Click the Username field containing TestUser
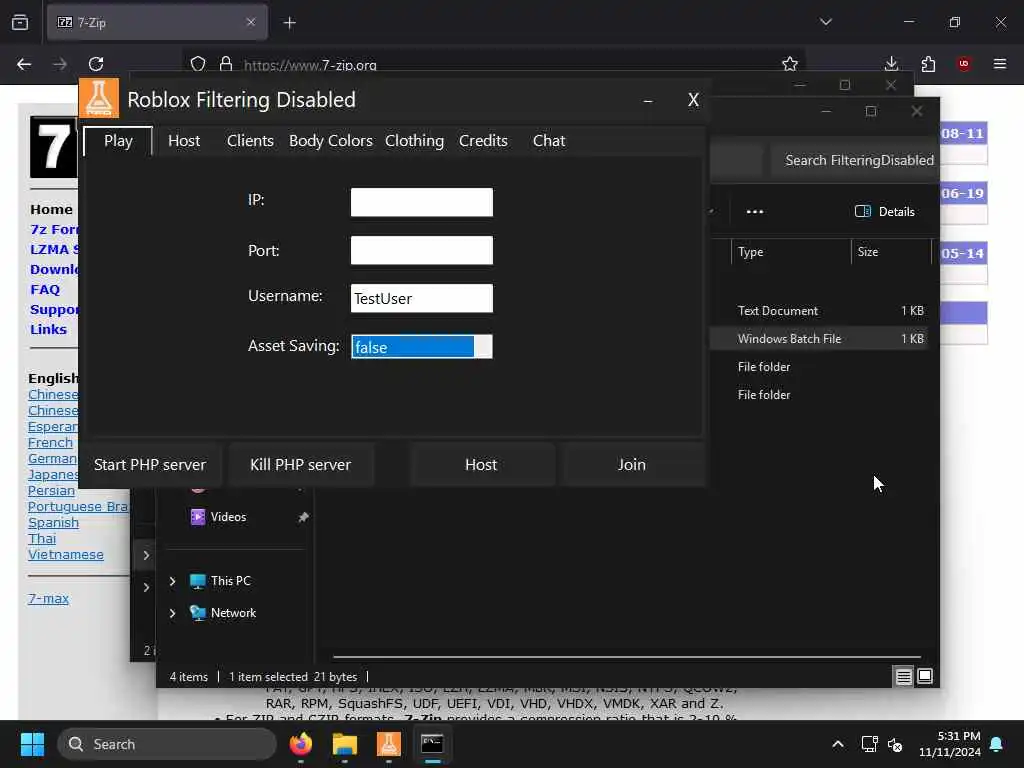 pos(422,298)
